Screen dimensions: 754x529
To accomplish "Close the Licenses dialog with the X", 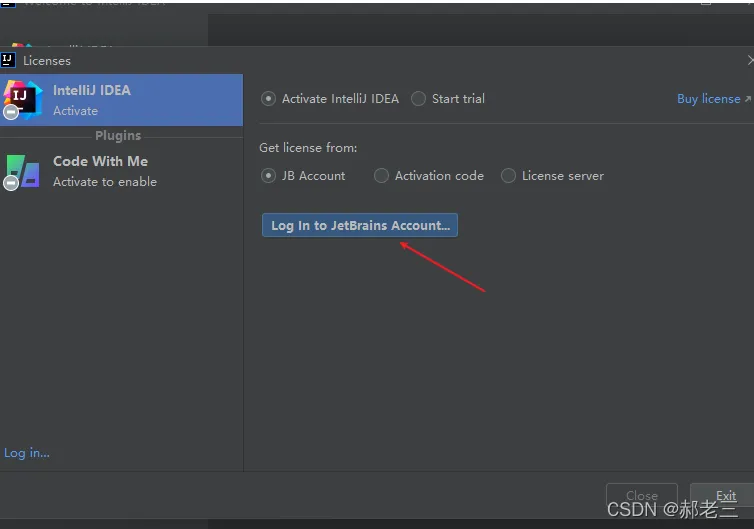I will 750,60.
